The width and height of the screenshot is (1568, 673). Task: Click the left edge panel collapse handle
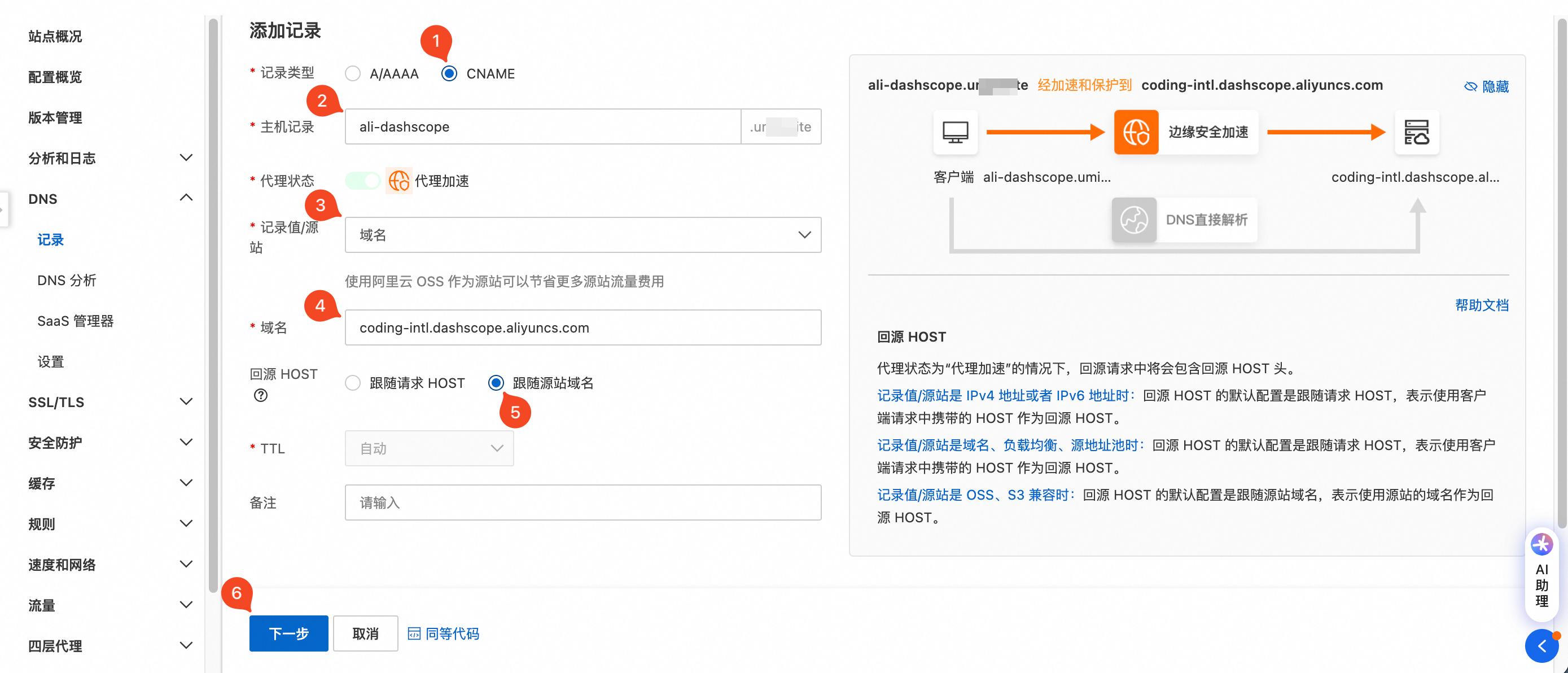[x=3, y=209]
